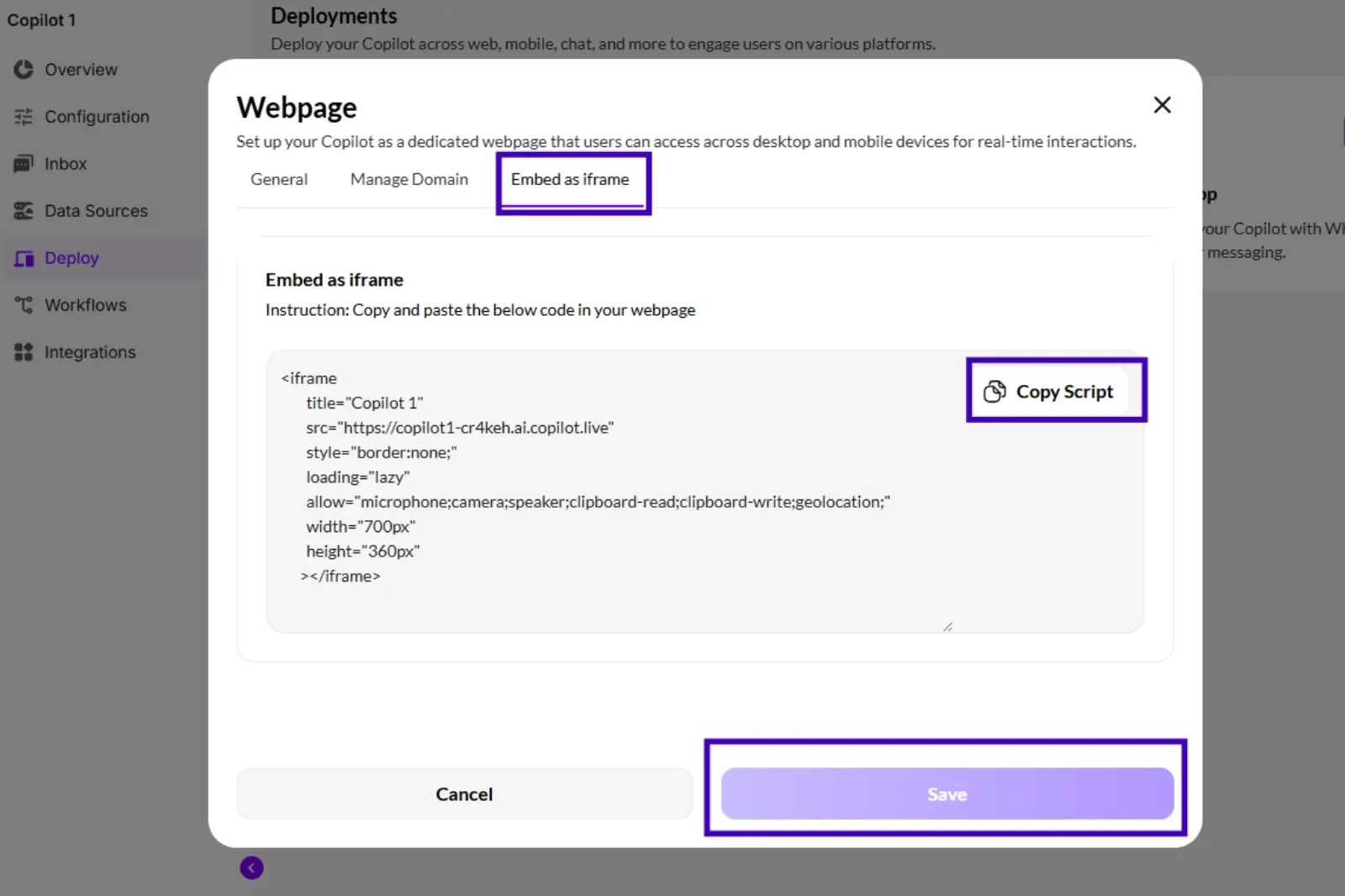Viewport: 1345px width, 896px height.
Task: Open the Manage Domain tab
Action: [x=409, y=179]
